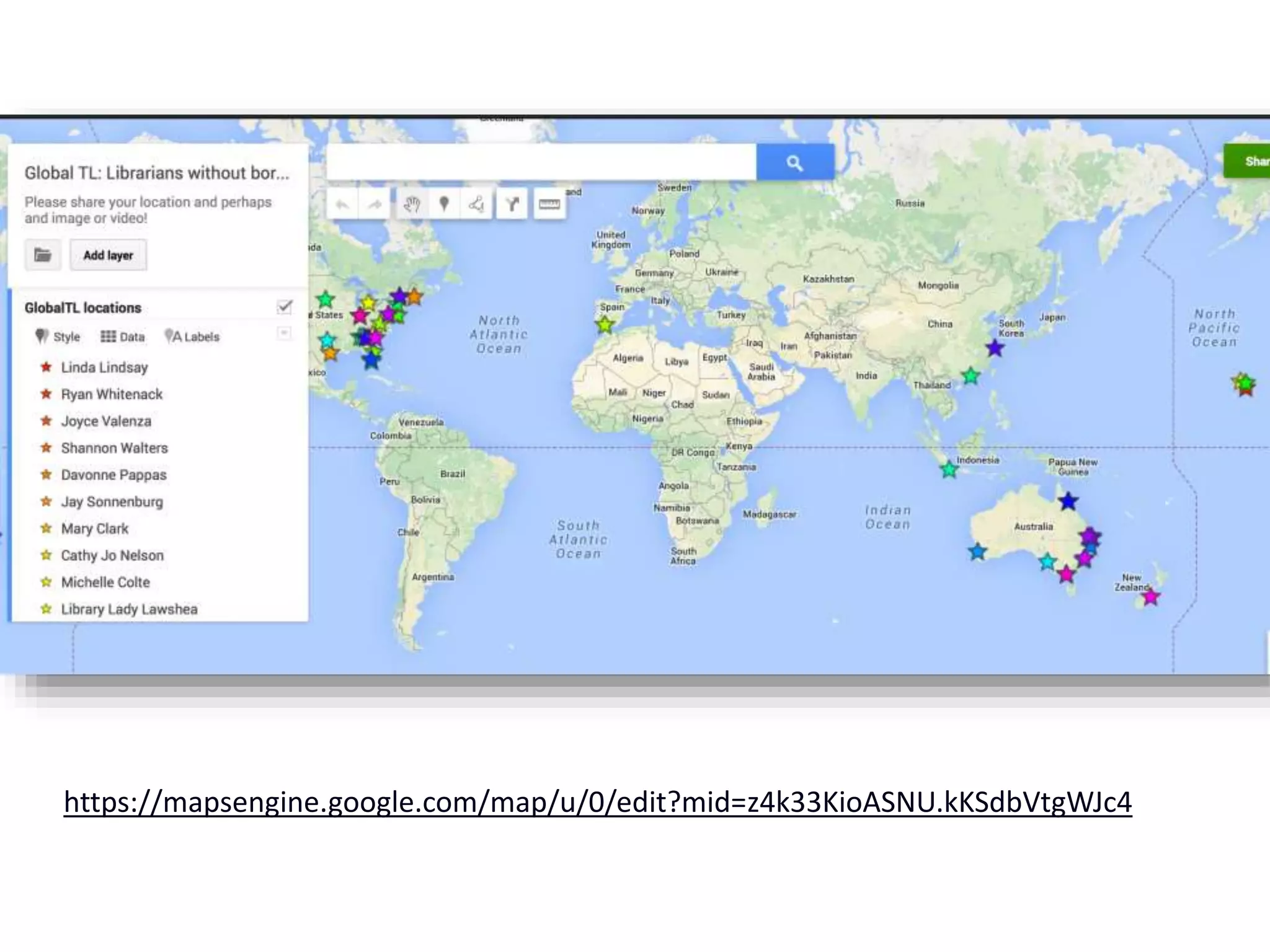Click the map title Global TL: Librarians without bor...
Image resolution: width=1270 pixels, height=952 pixels.
[157, 173]
